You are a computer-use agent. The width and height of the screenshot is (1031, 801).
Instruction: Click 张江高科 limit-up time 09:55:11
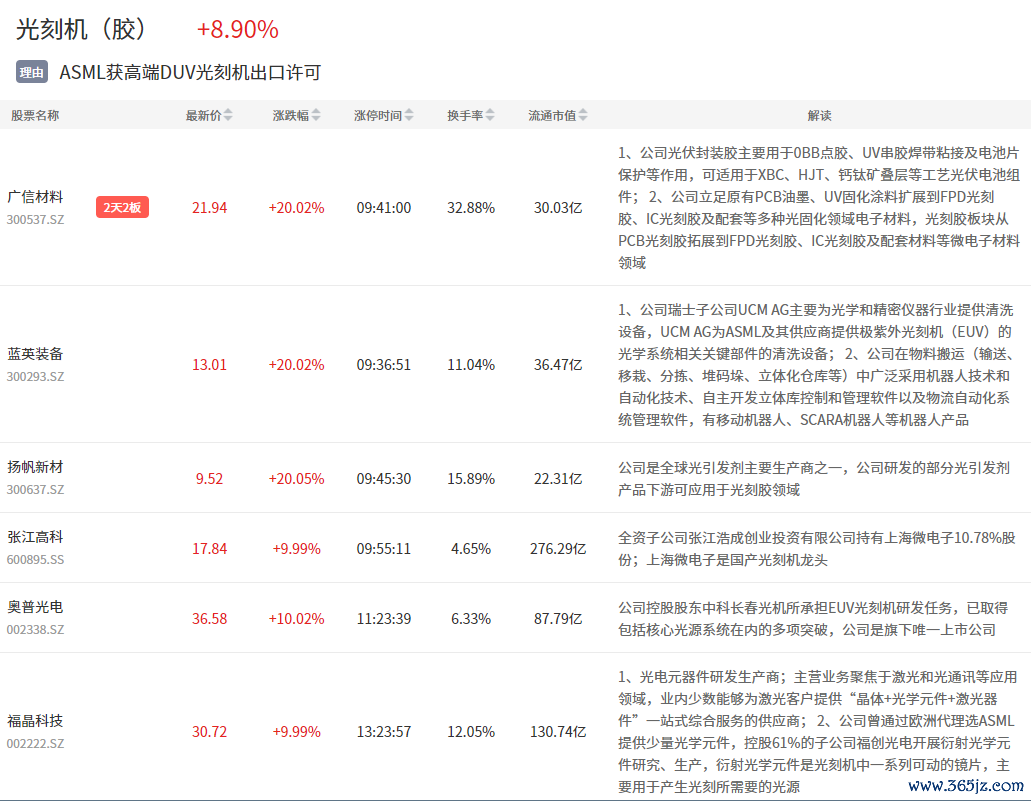[384, 548]
